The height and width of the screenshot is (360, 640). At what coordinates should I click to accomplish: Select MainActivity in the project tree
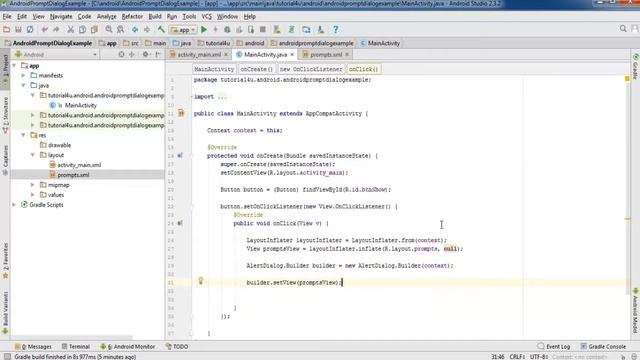[x=80, y=105]
